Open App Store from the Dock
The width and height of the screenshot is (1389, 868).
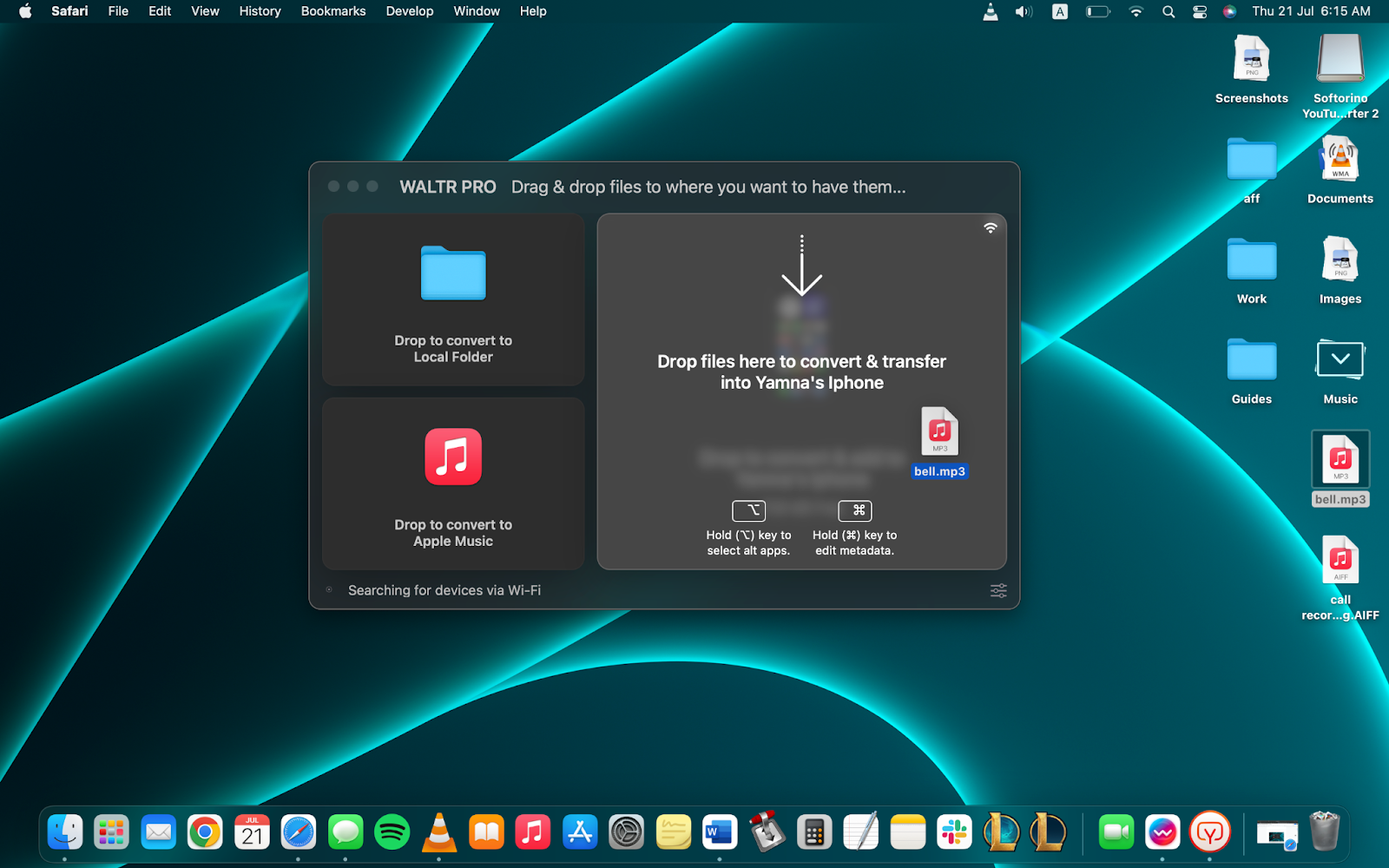pyautogui.click(x=580, y=832)
